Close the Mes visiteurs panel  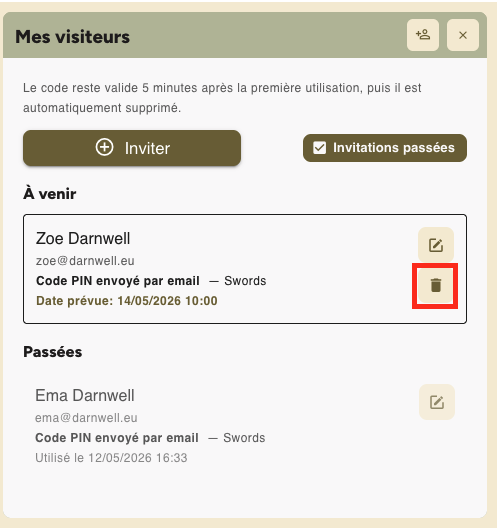[463, 35]
